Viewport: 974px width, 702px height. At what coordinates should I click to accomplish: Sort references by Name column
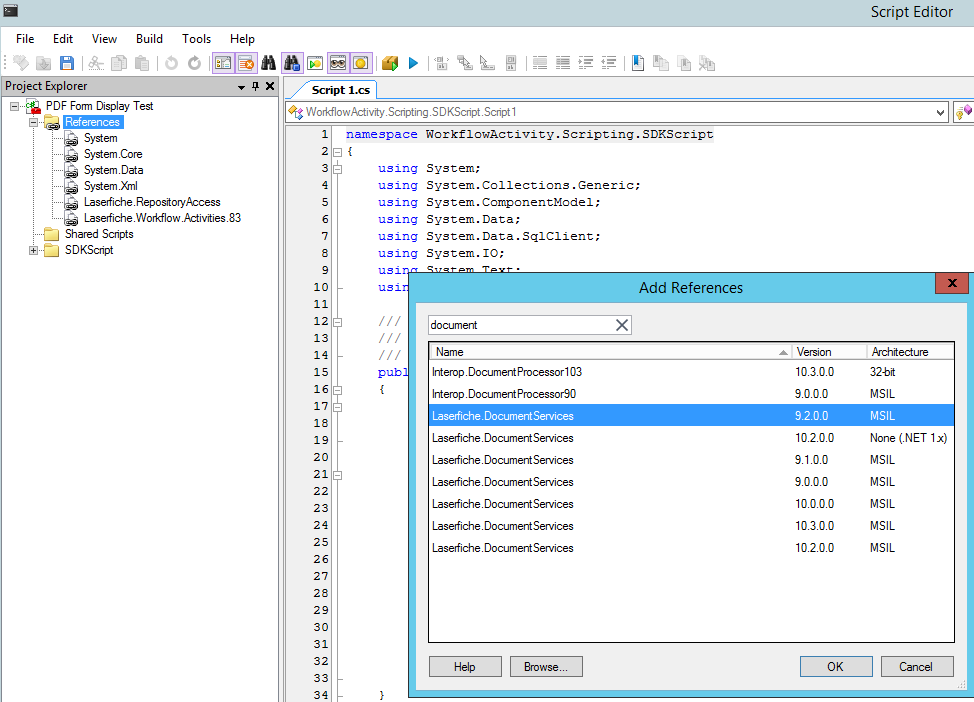(x=611, y=352)
